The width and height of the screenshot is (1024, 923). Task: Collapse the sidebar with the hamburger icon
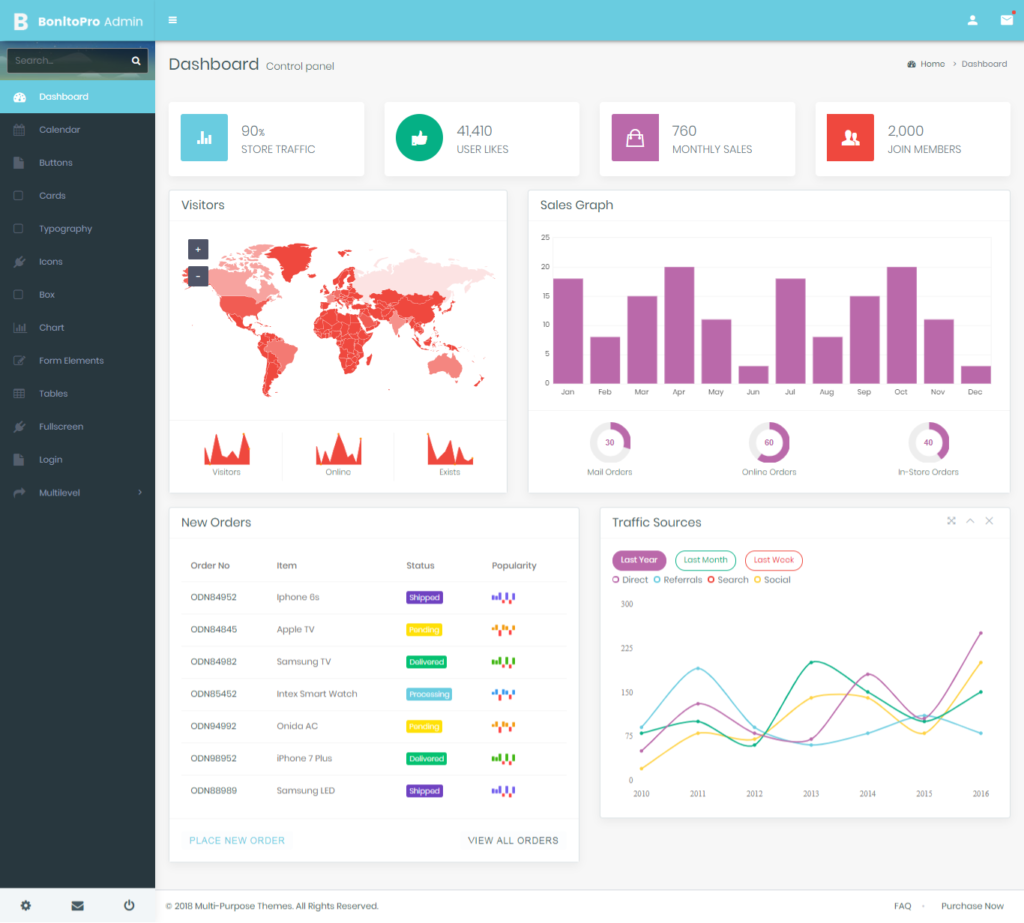pos(173,19)
